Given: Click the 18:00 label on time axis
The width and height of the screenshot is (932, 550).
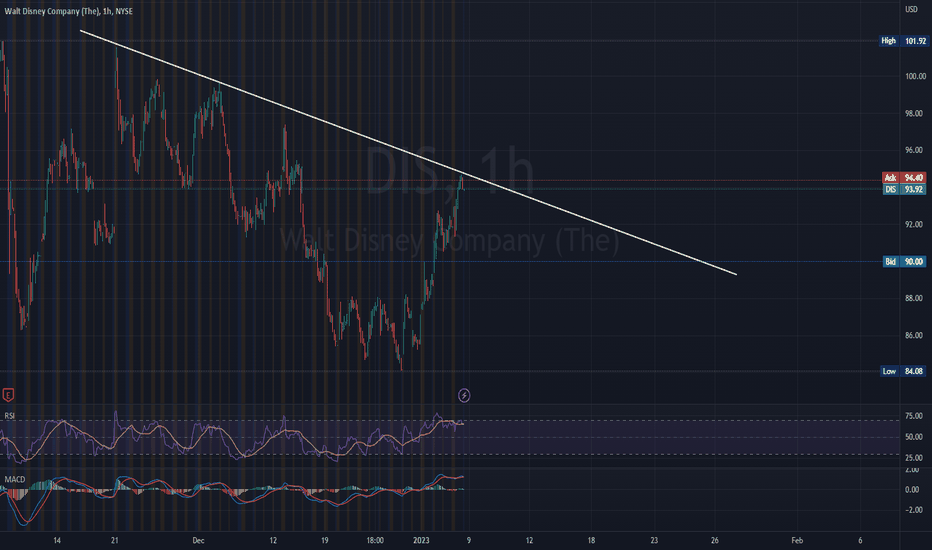Looking at the screenshot, I should click(375, 540).
